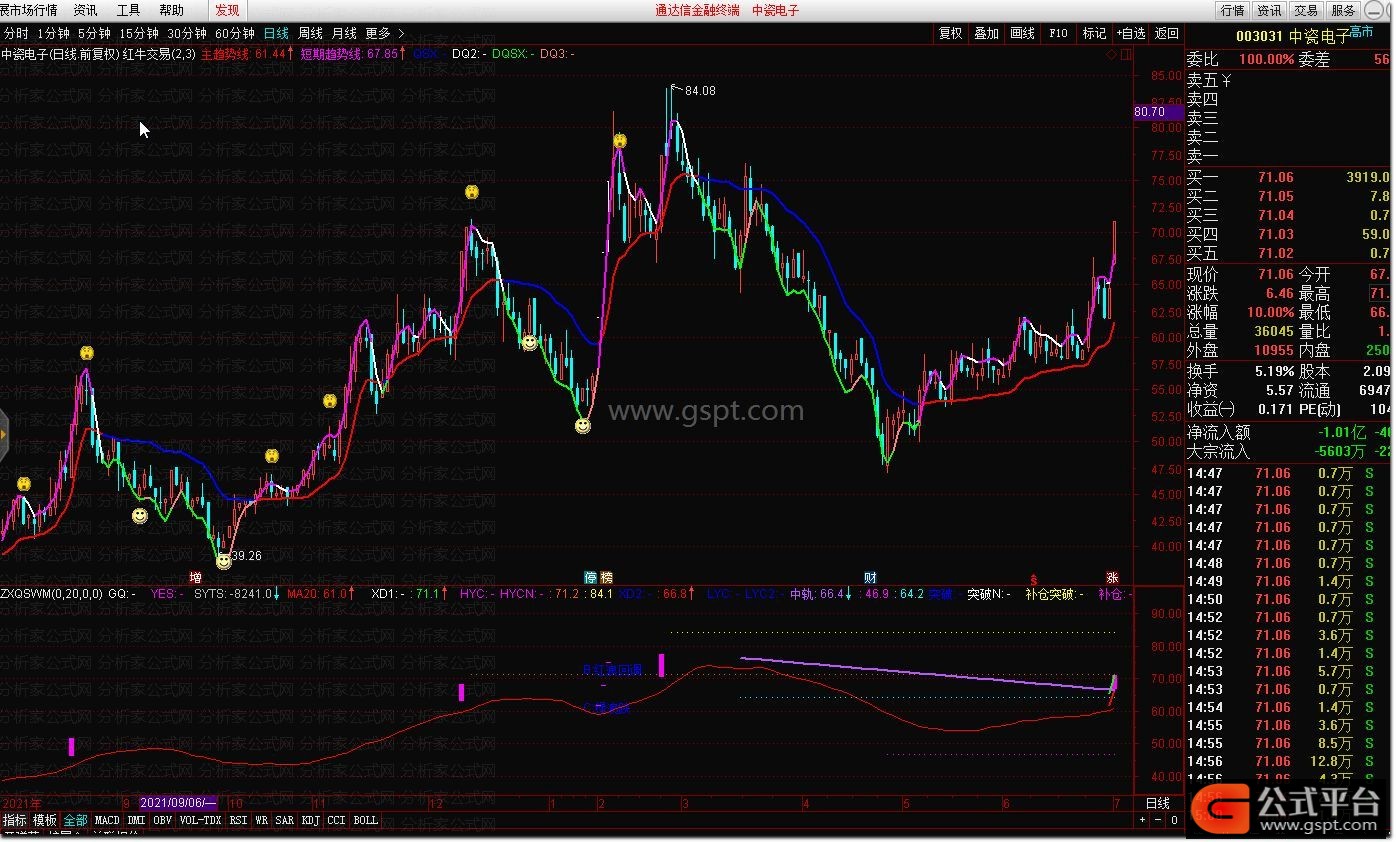Apply the CCI indicator
Viewport: 1396px width, 842px height.
tap(337, 820)
